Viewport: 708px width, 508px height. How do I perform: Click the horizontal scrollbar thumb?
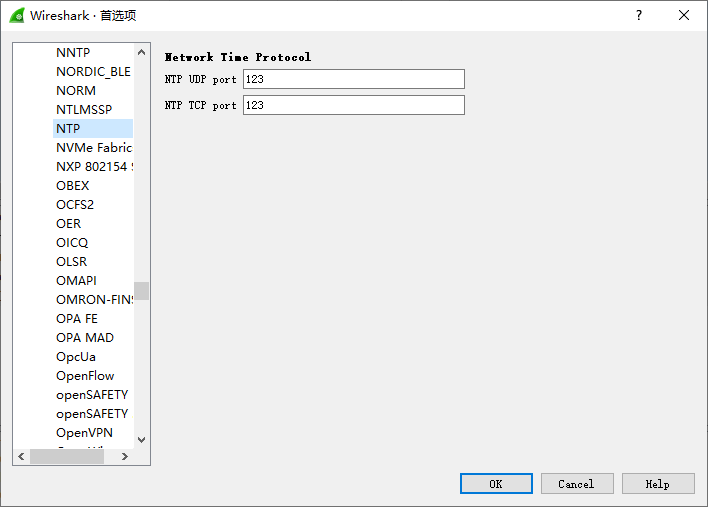(x=66, y=456)
